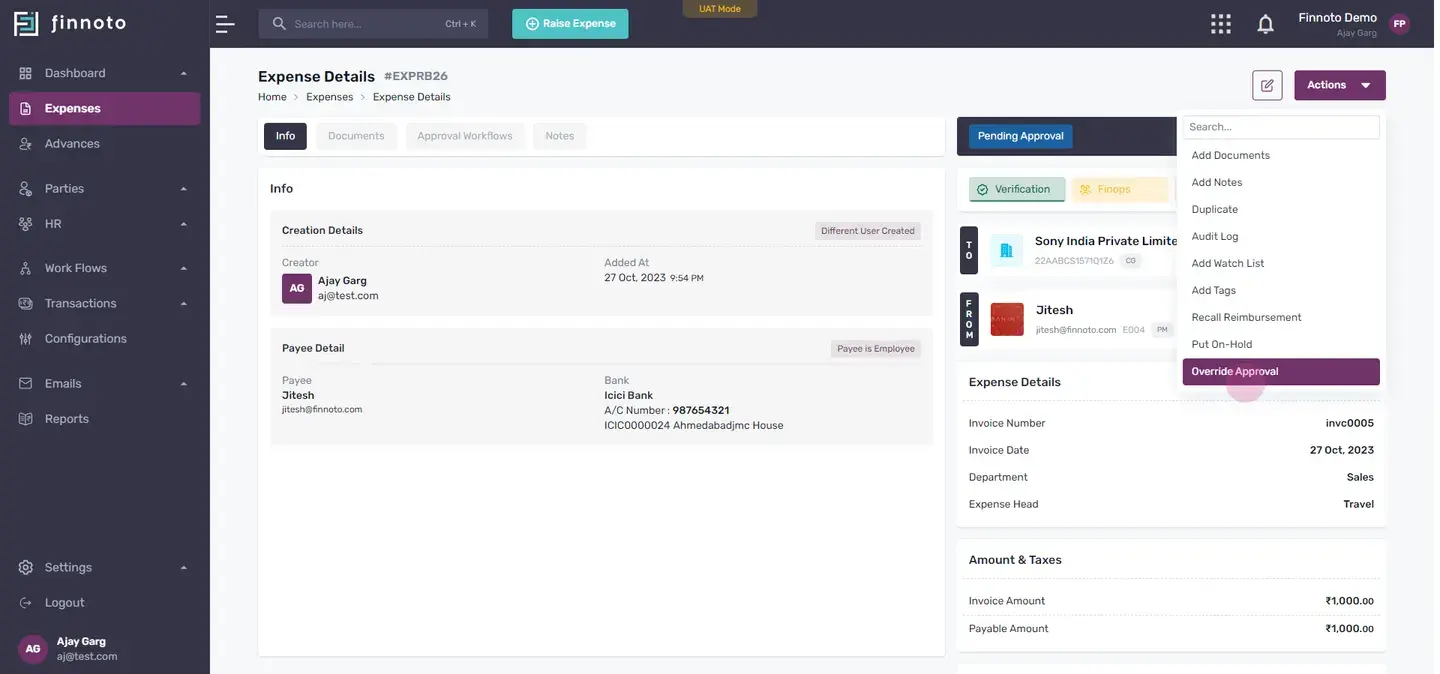Screen dimensions: 1440x674
Task: Click the Finnoto logo icon
Action: tap(26, 23)
